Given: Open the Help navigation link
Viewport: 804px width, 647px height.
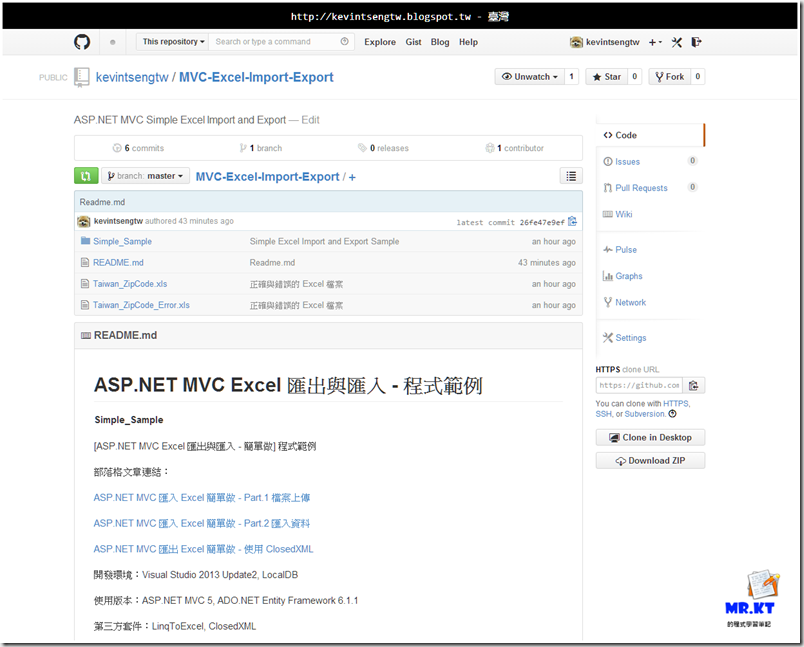Looking at the screenshot, I should click(468, 42).
